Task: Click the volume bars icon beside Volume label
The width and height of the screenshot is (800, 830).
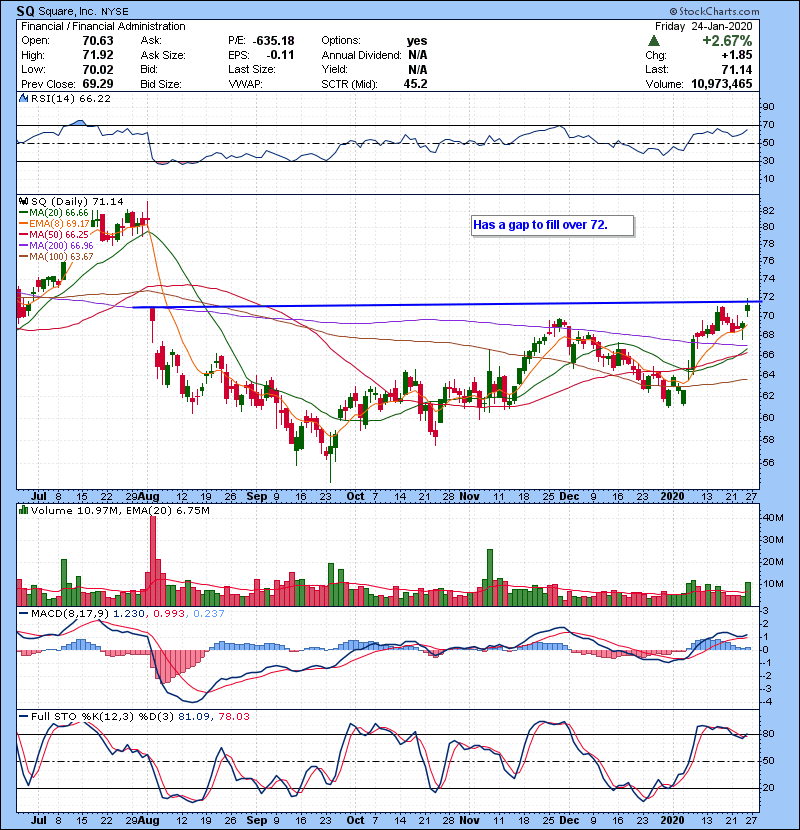Action: click(23, 510)
